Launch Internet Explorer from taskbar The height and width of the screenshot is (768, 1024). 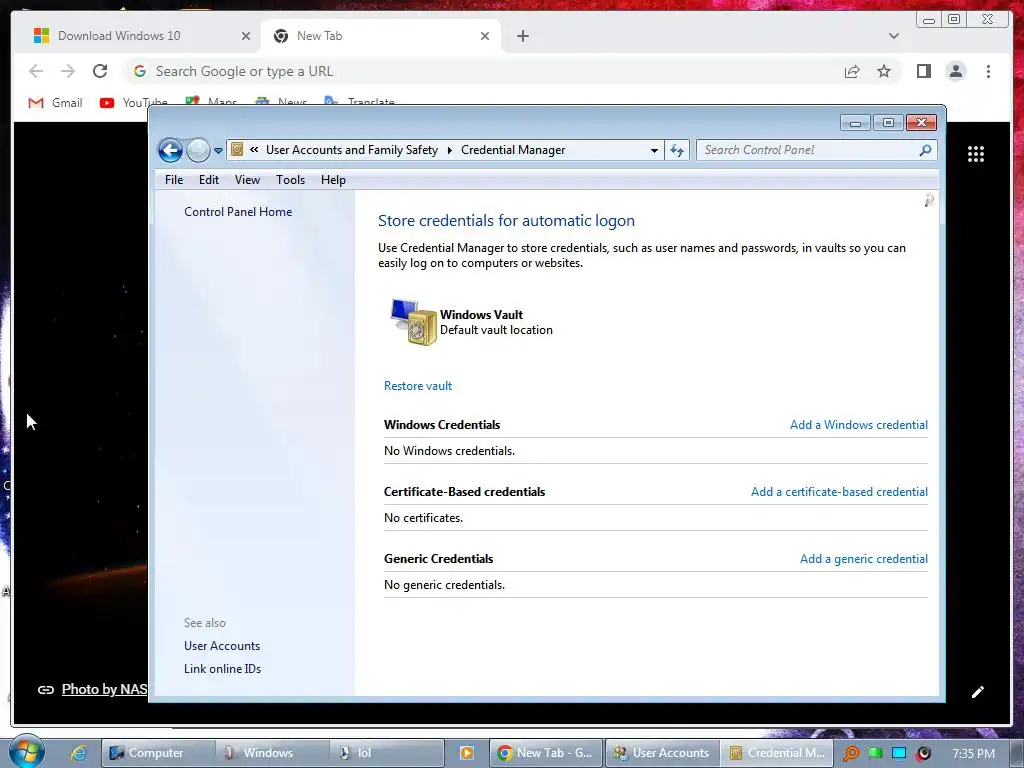(x=79, y=753)
